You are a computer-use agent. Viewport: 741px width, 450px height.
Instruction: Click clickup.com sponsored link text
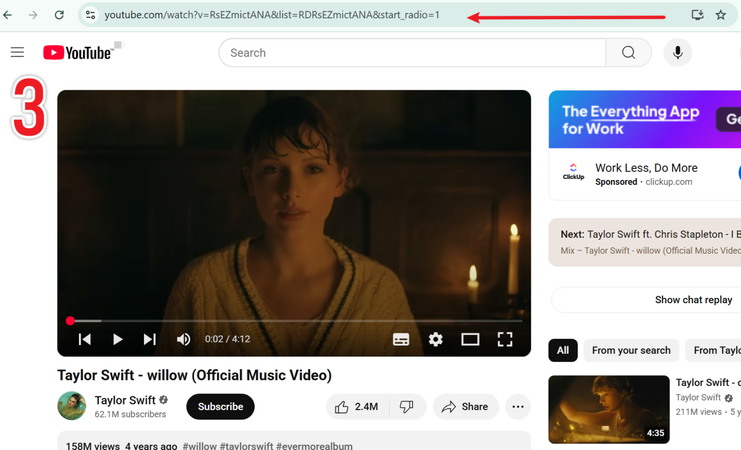click(x=669, y=182)
